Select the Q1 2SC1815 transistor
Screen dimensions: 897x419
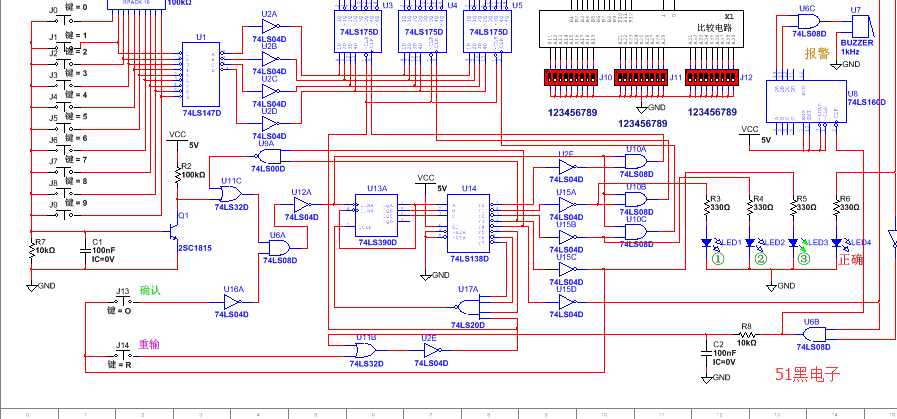(x=176, y=232)
